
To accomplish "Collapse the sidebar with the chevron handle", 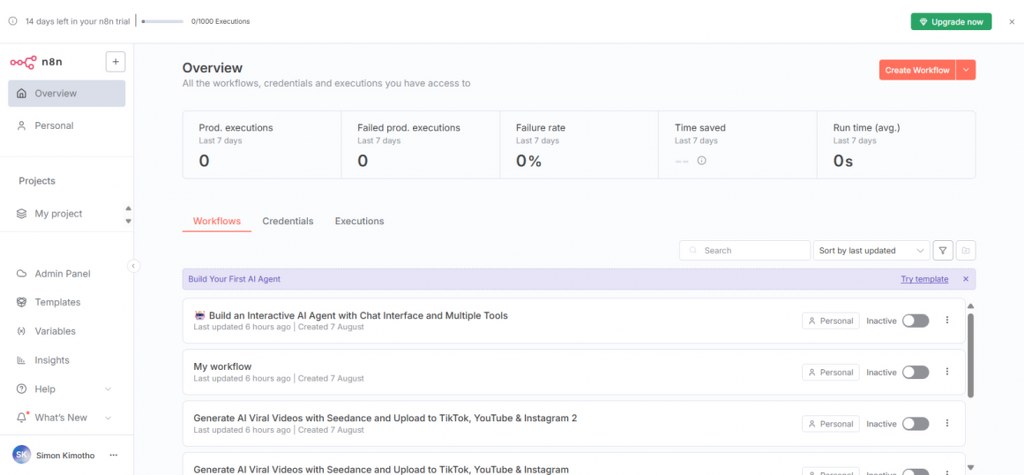I will pyautogui.click(x=133, y=266).
